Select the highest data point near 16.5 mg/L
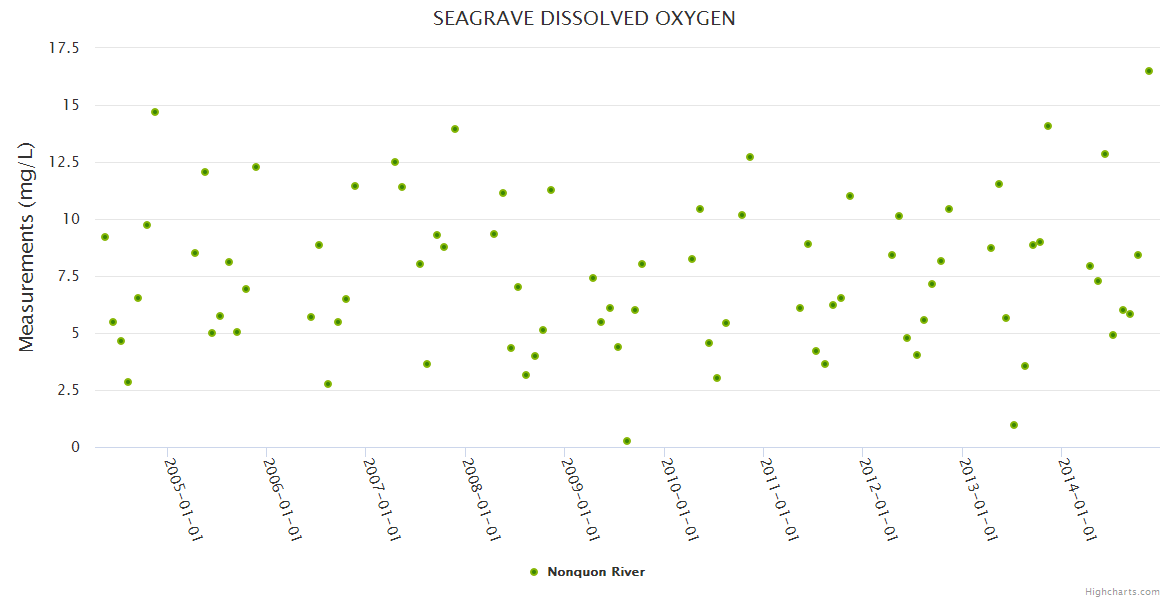The height and width of the screenshot is (600, 1170). pyautogui.click(x=1149, y=71)
